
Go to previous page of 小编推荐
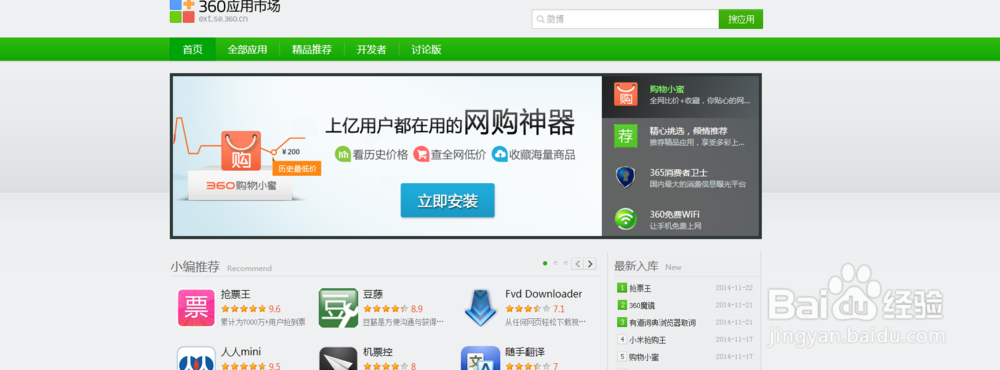pyautogui.click(x=577, y=263)
